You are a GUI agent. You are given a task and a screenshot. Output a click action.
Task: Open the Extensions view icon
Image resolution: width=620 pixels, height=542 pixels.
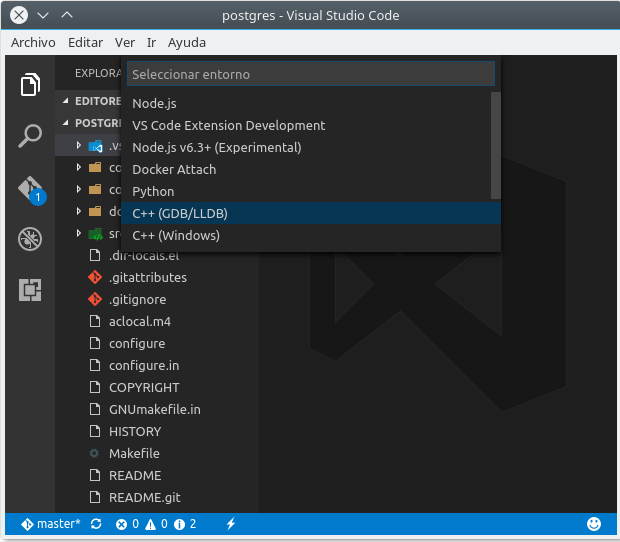click(30, 290)
